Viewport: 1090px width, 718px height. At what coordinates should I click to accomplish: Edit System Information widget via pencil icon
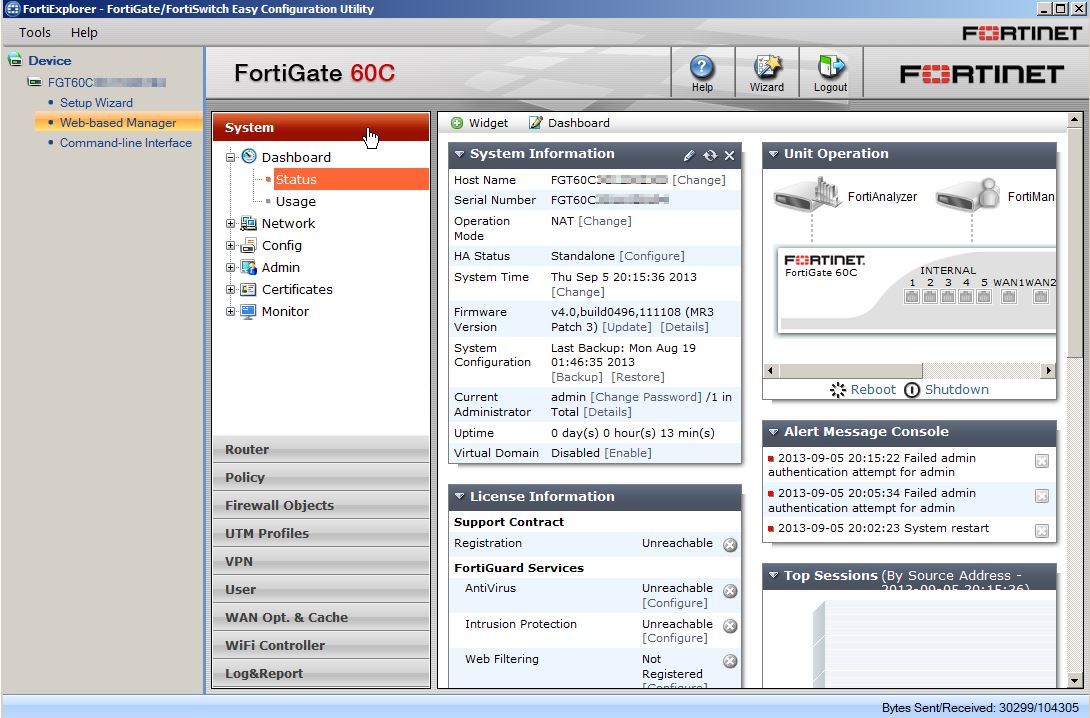[688, 155]
